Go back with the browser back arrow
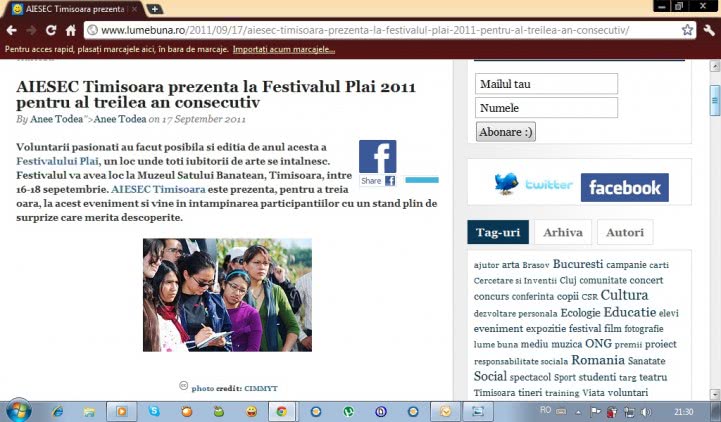The image size is (721, 422). [12, 30]
